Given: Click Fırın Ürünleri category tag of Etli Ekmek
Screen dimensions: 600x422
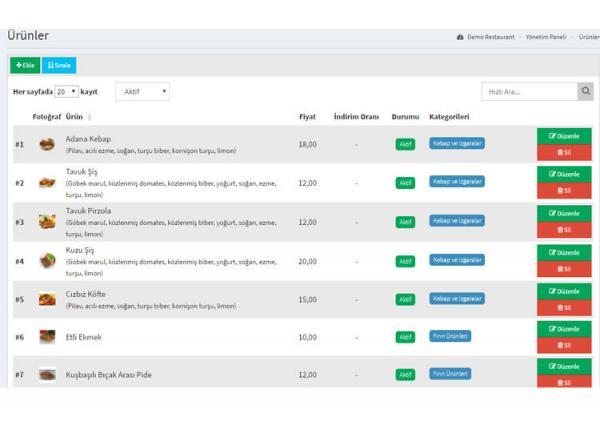Looking at the screenshot, I should (x=450, y=336).
